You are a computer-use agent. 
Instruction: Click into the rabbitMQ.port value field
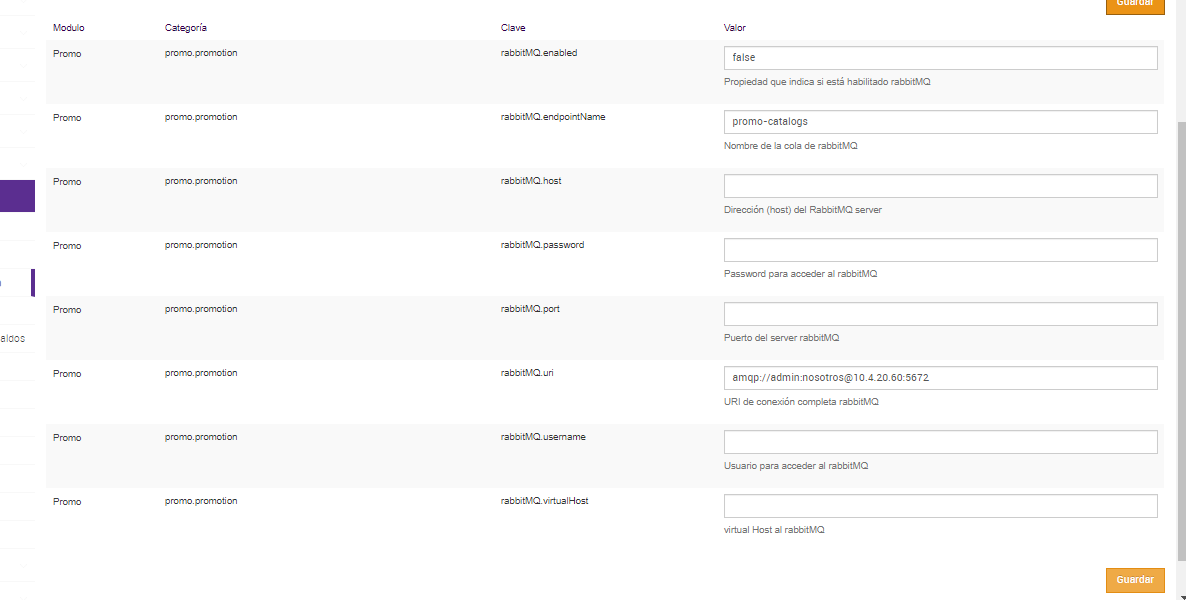tap(940, 314)
